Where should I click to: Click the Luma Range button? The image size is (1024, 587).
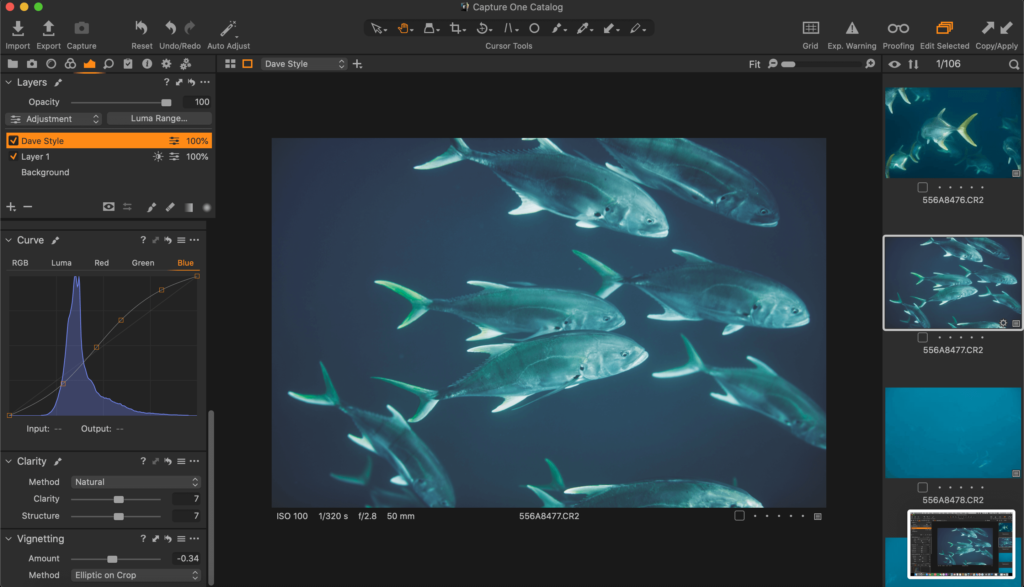click(x=159, y=118)
